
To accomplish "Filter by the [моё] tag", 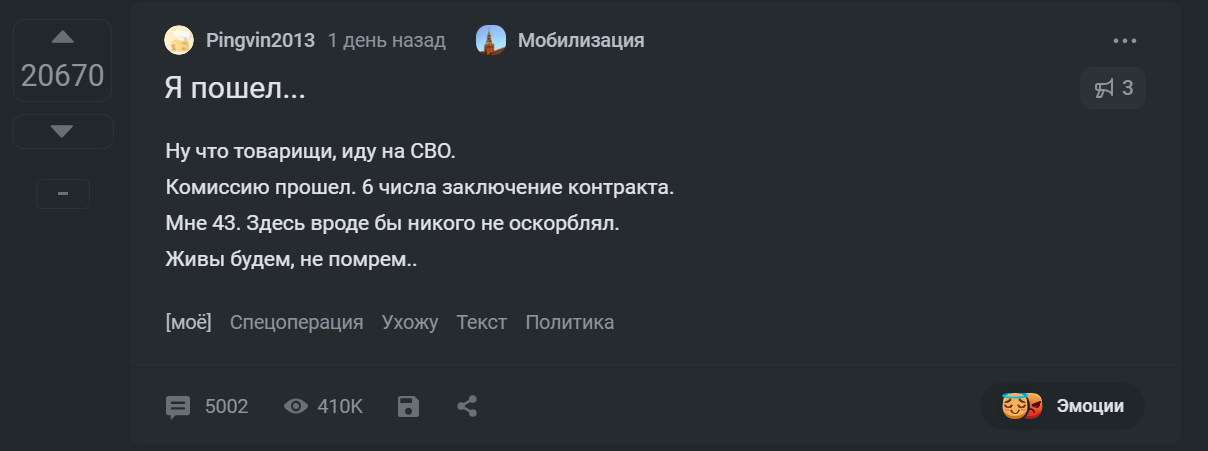I will [188, 322].
